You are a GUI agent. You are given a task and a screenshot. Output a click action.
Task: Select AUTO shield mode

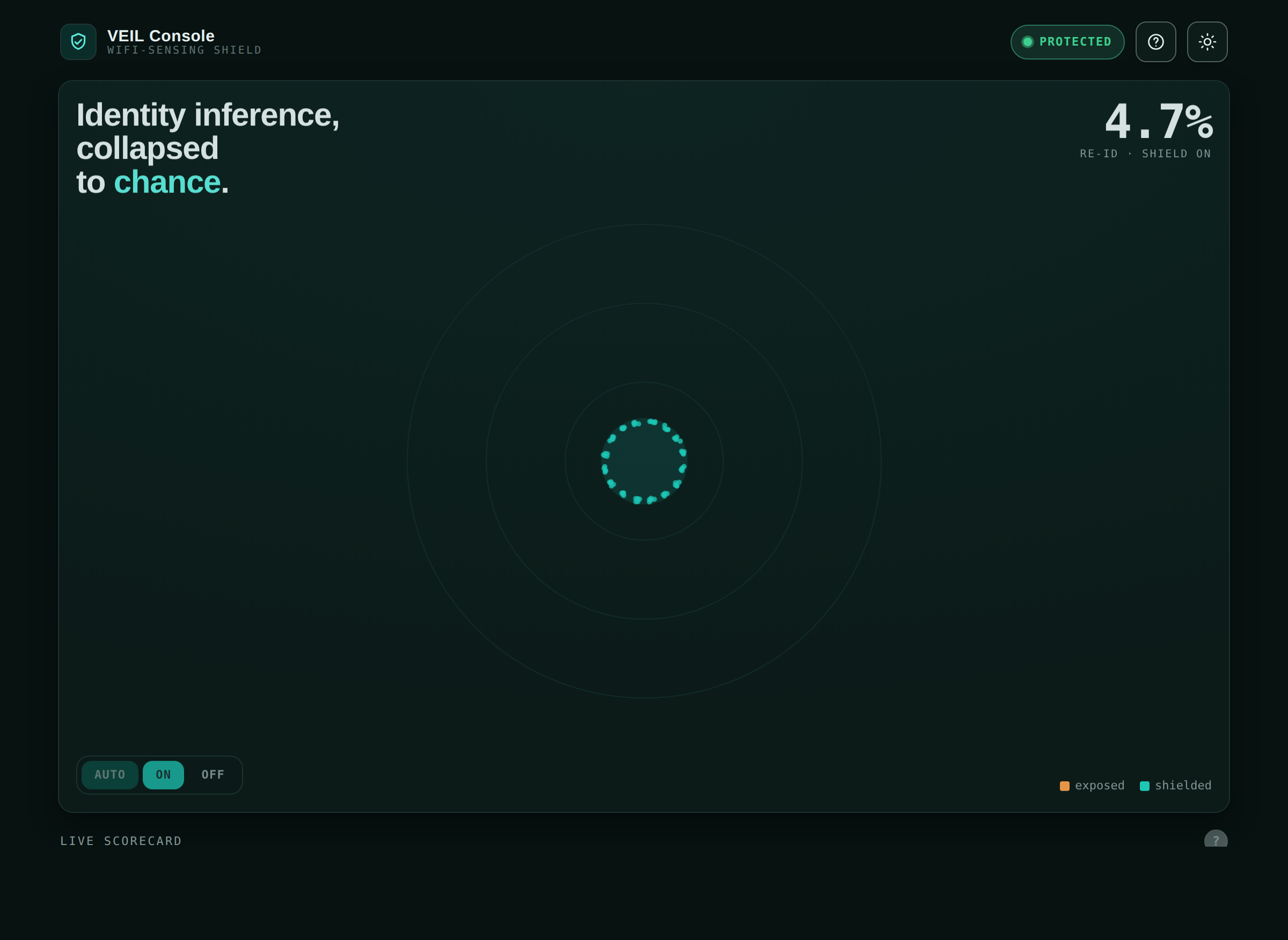[x=110, y=774]
